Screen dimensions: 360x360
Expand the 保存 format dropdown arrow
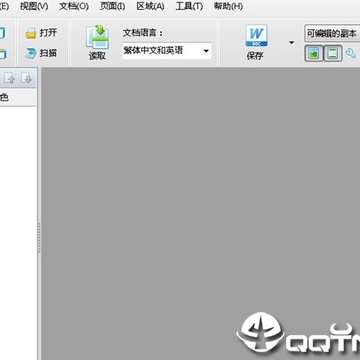pyautogui.click(x=292, y=42)
